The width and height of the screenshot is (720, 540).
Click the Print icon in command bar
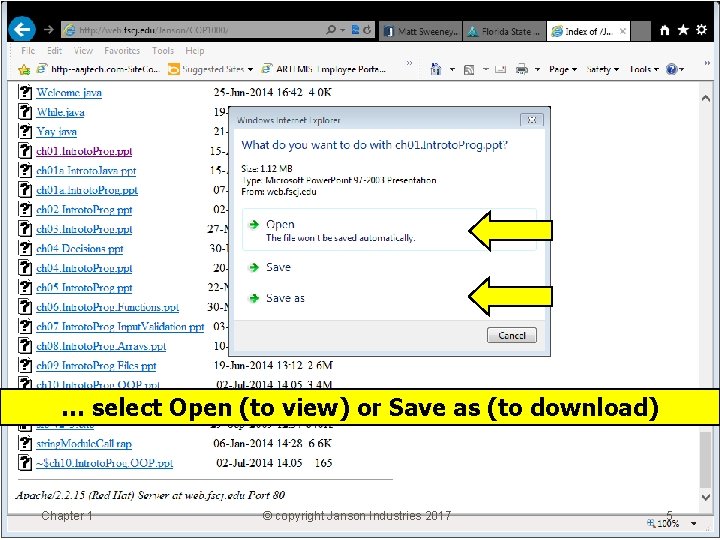522,69
